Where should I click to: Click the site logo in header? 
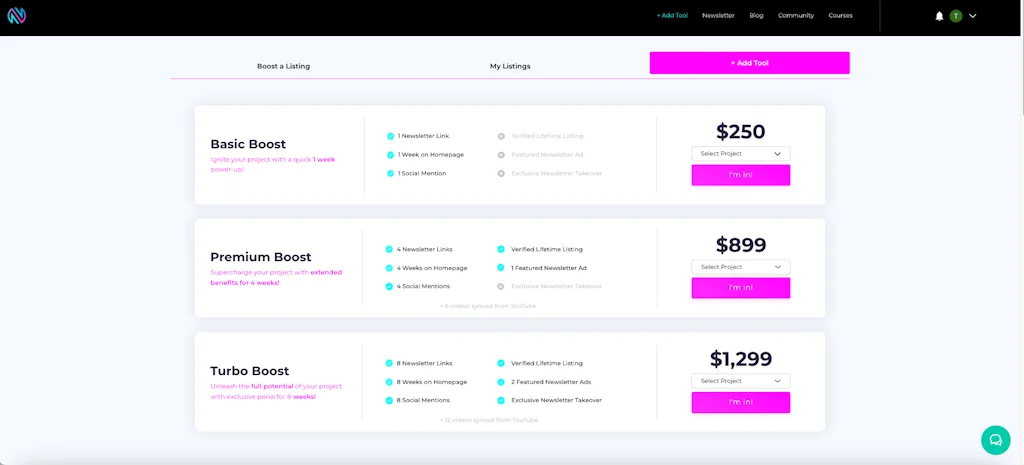click(x=16, y=16)
